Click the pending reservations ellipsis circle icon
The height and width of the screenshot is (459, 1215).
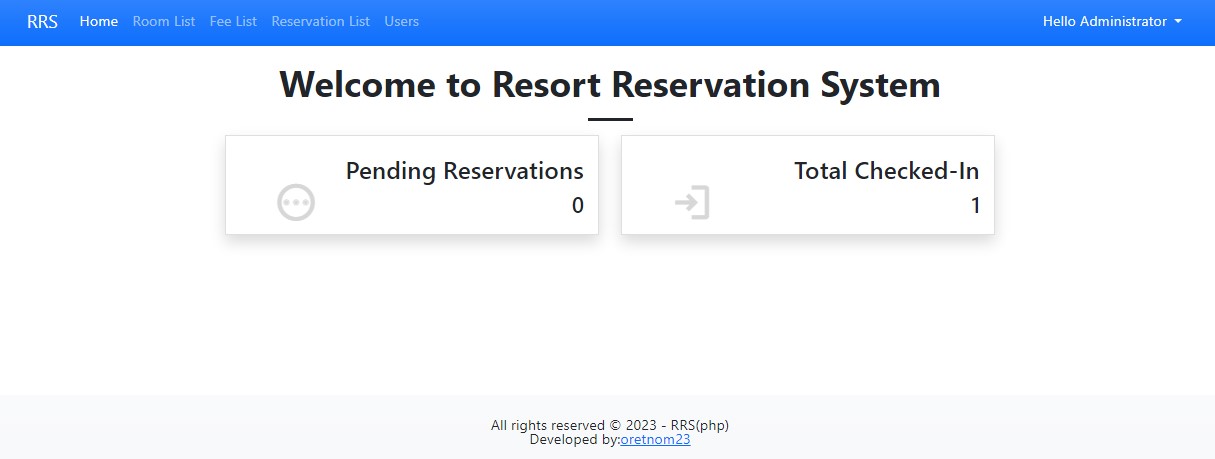[296, 202]
